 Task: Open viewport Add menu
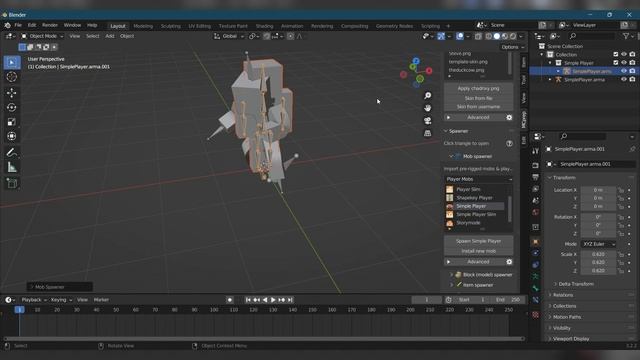(x=110, y=36)
